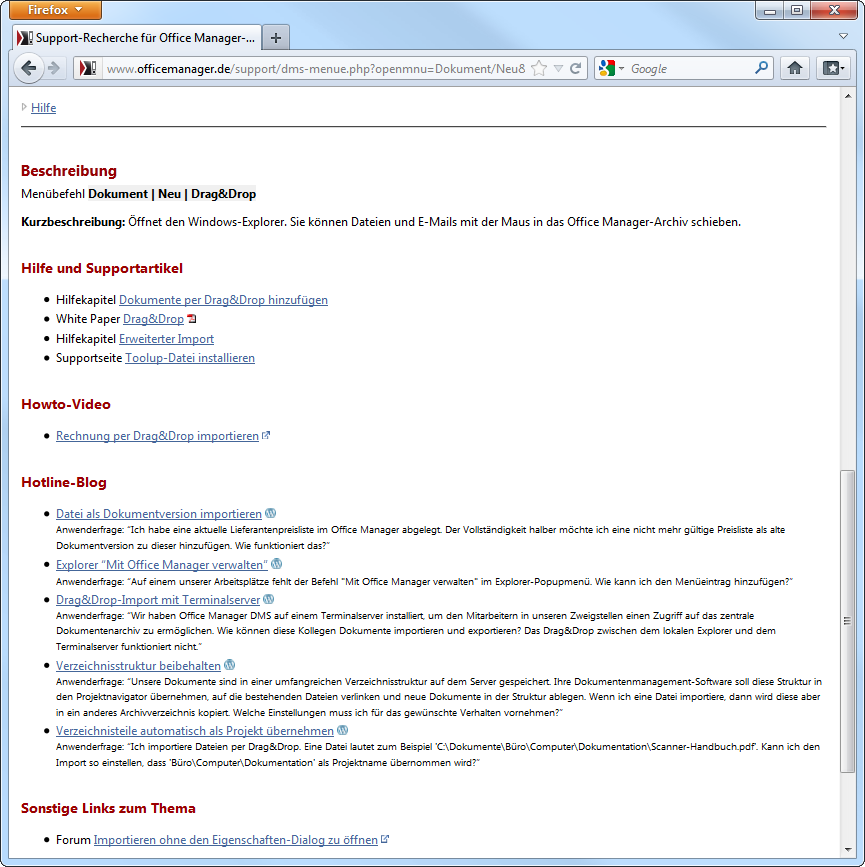
Task: Open forum link Importieren ohne den Eigenschaften-Dialog
Action: pyautogui.click(x=236, y=840)
